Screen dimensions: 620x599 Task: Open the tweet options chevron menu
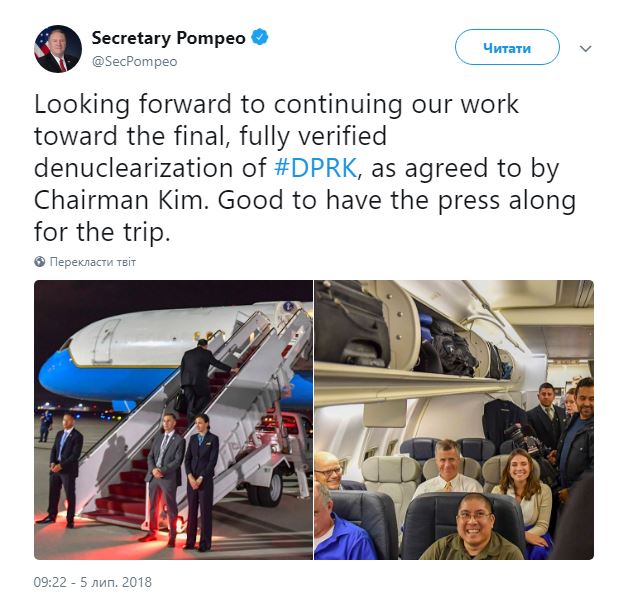(585, 48)
